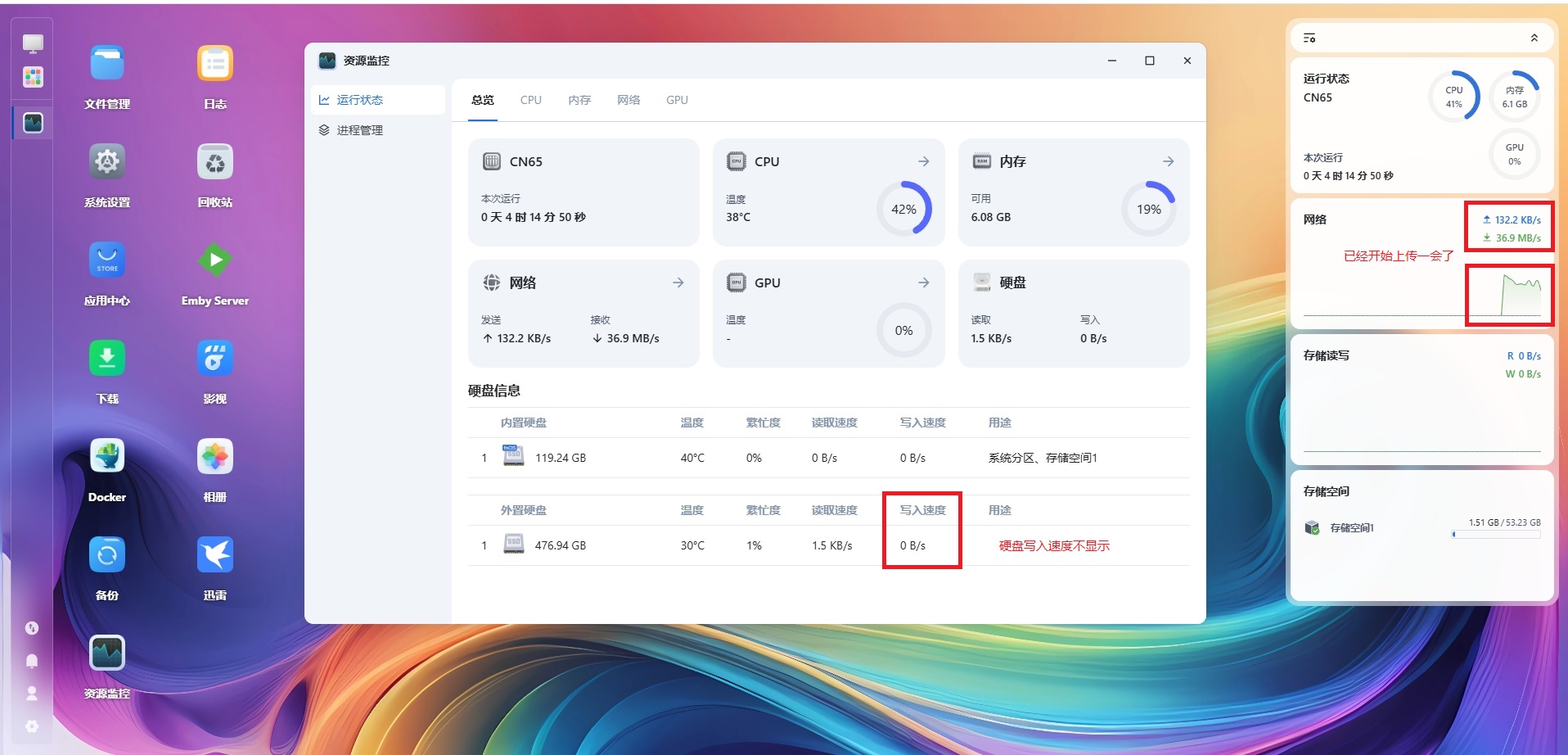Screen dimensions: 1568x755
Task: Click the internal disk 119.24 GB row icon
Action: (x=513, y=455)
